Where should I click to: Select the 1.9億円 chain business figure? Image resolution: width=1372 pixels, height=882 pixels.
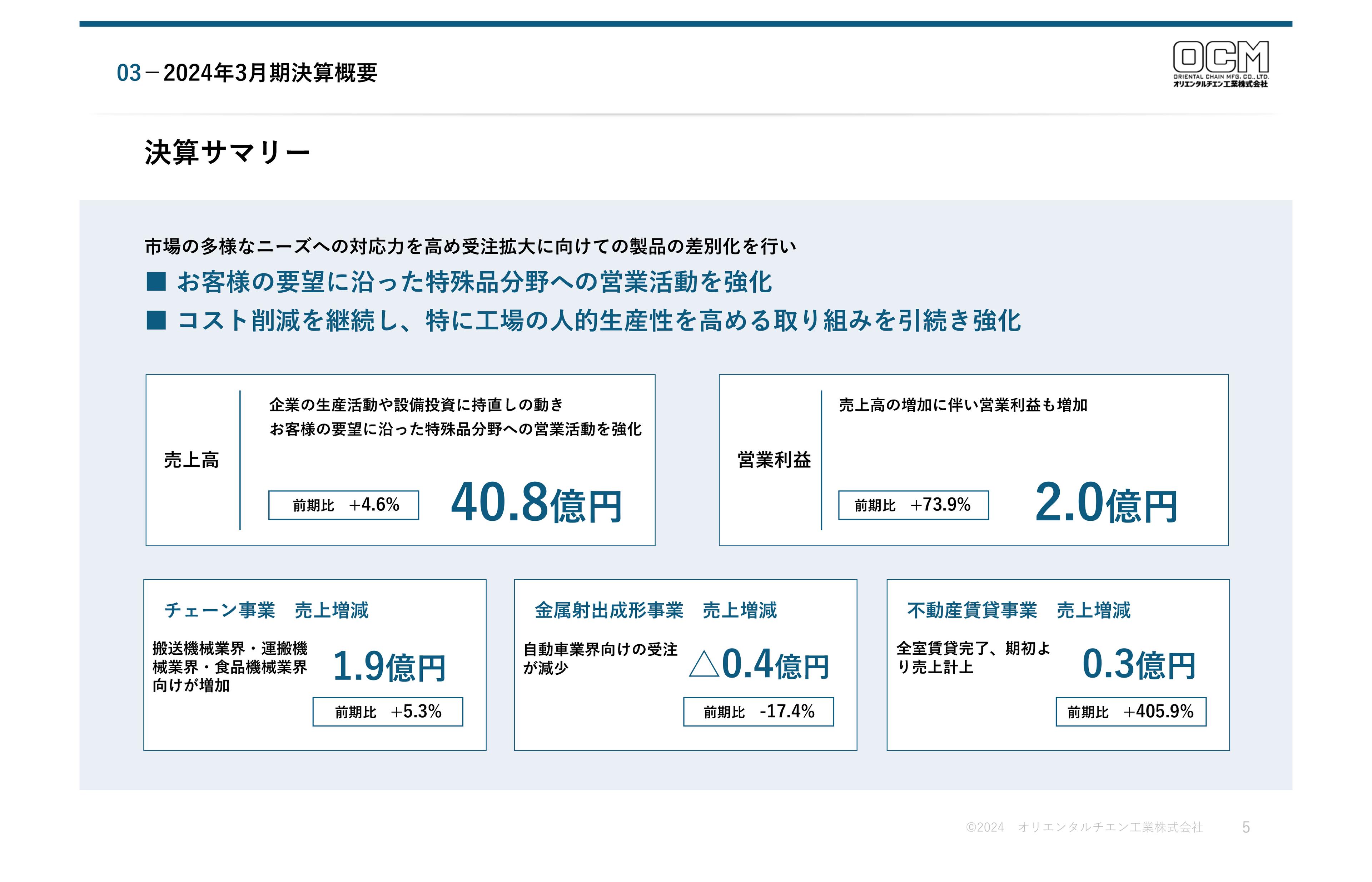pyautogui.click(x=389, y=667)
